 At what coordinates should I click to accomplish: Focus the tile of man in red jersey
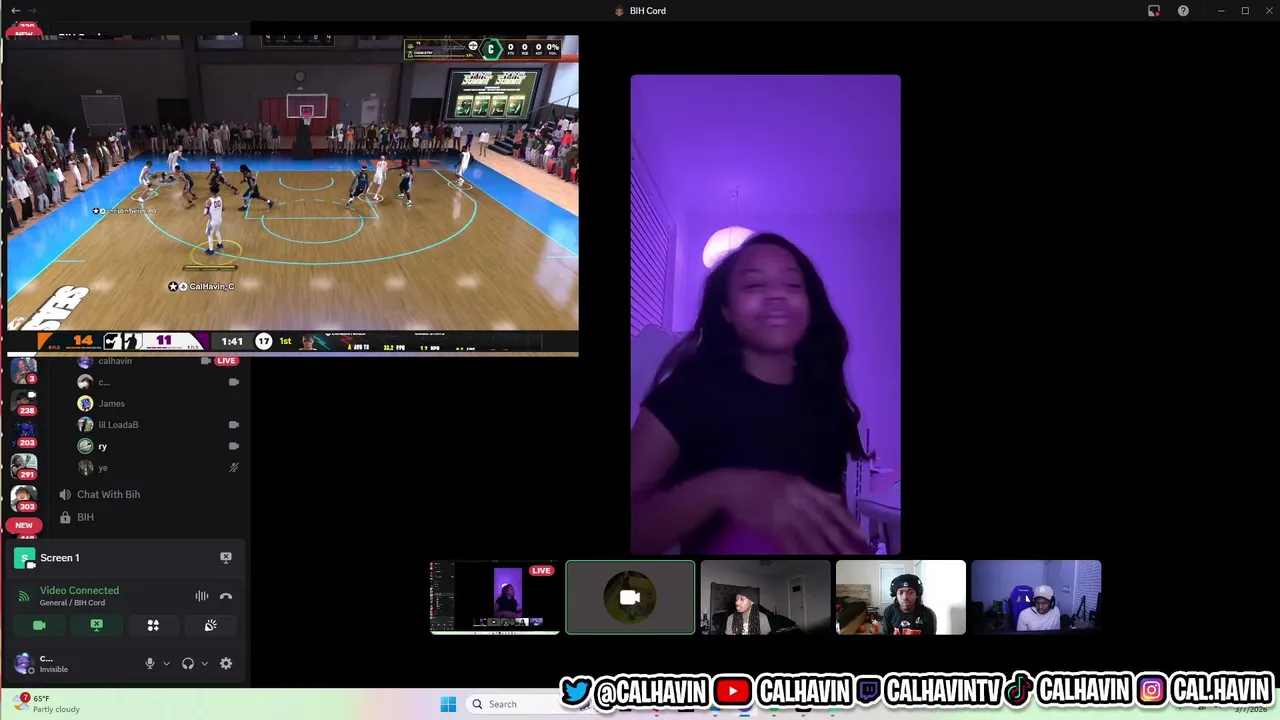(900, 598)
